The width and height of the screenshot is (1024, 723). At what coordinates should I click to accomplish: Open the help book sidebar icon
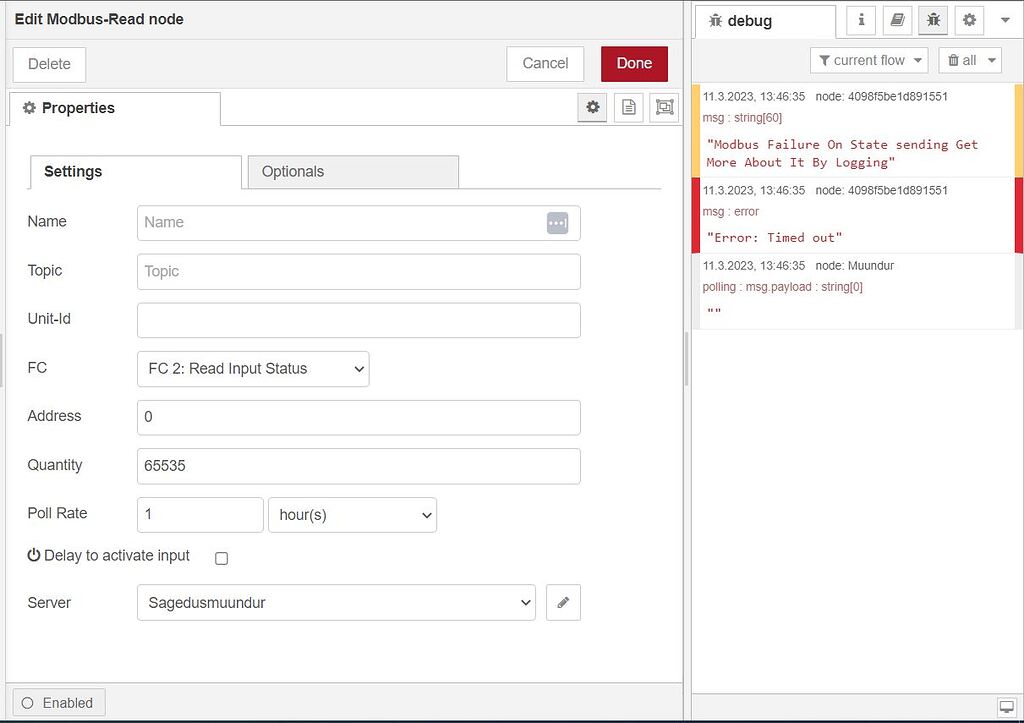[x=897, y=20]
